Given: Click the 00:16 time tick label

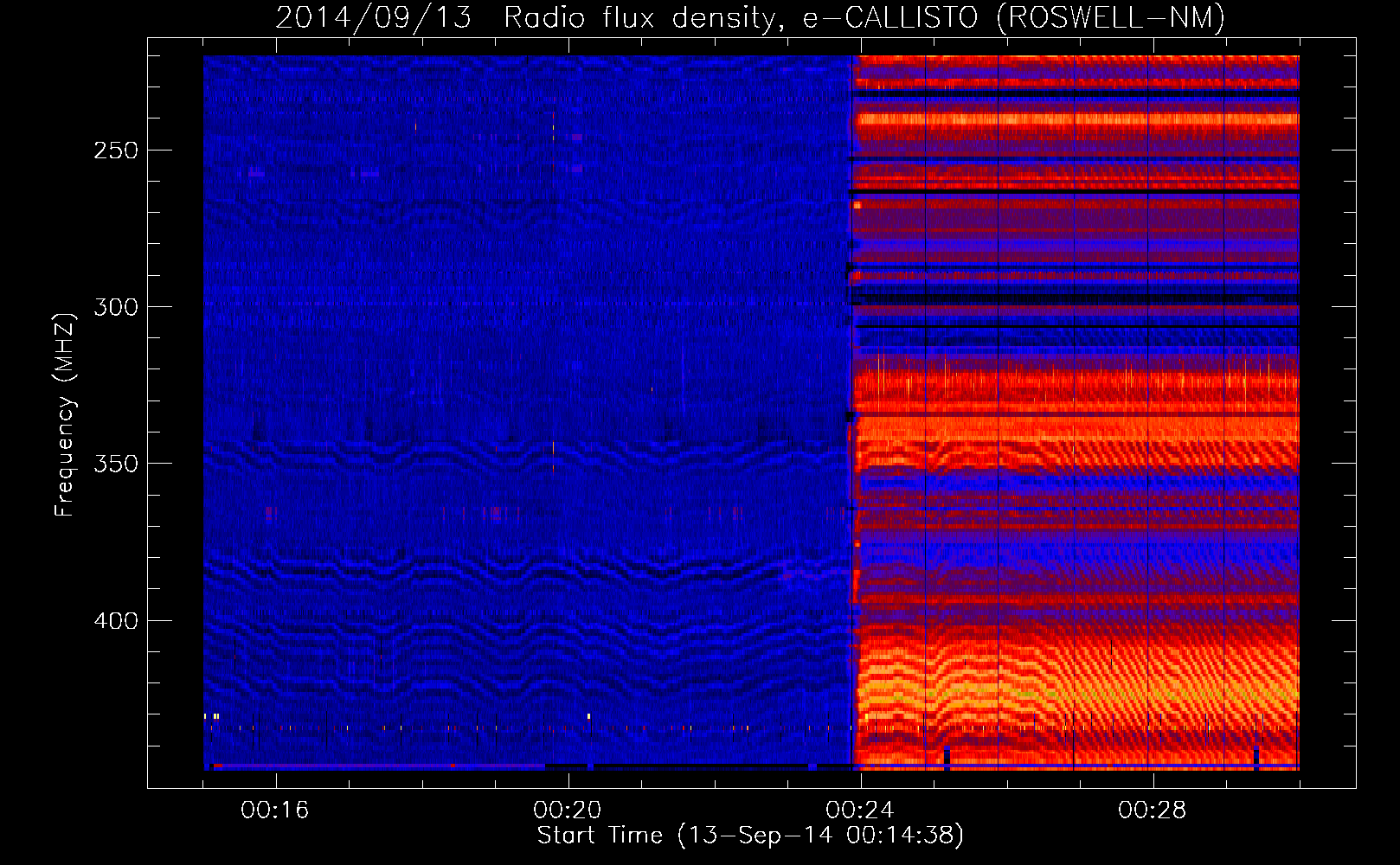Looking at the screenshot, I should (x=275, y=810).
